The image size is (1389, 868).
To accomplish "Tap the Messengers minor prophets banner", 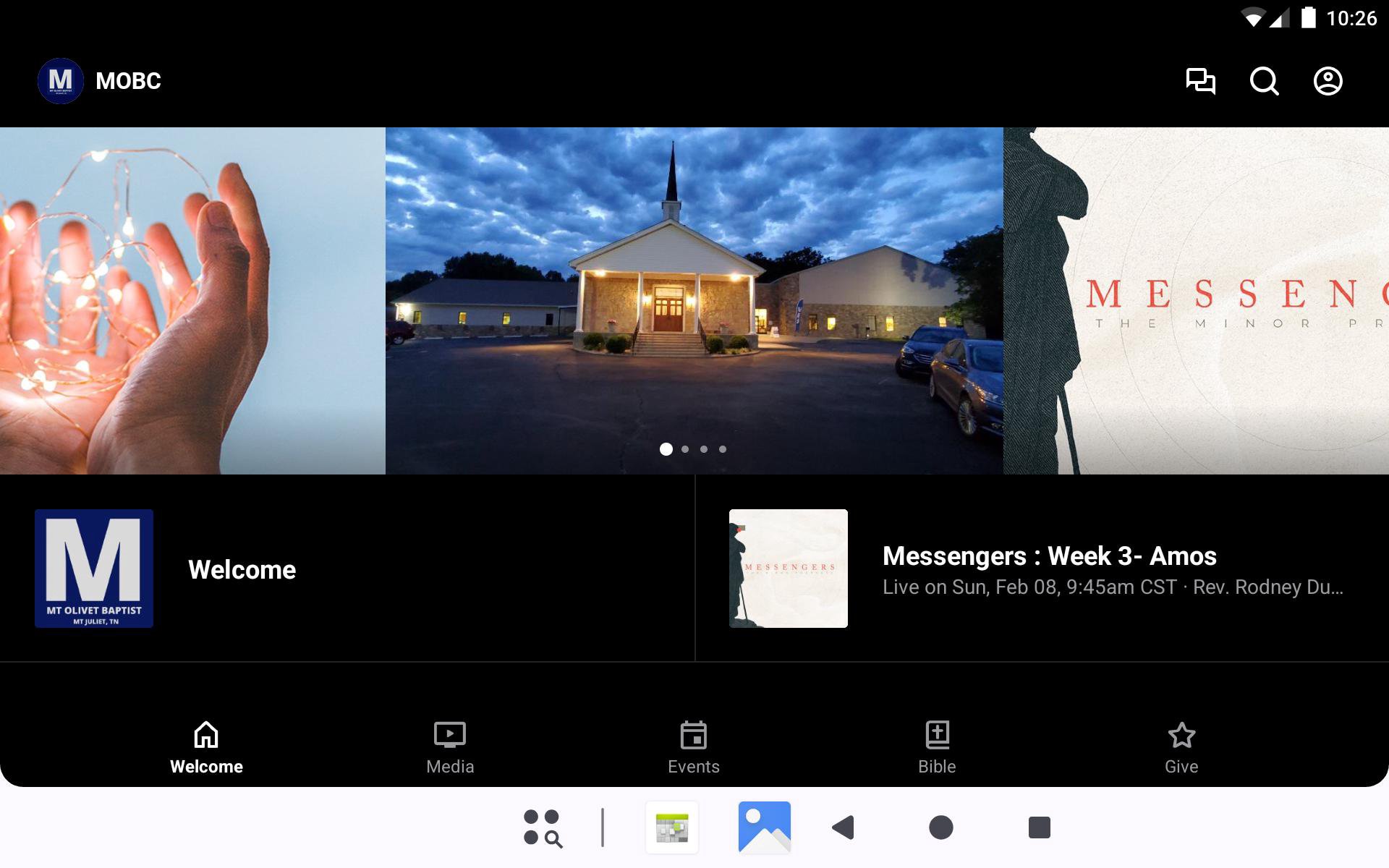I will coord(1197,300).
